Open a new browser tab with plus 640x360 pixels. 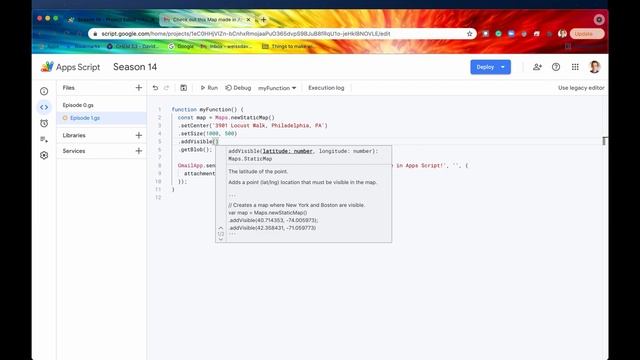(264, 19)
